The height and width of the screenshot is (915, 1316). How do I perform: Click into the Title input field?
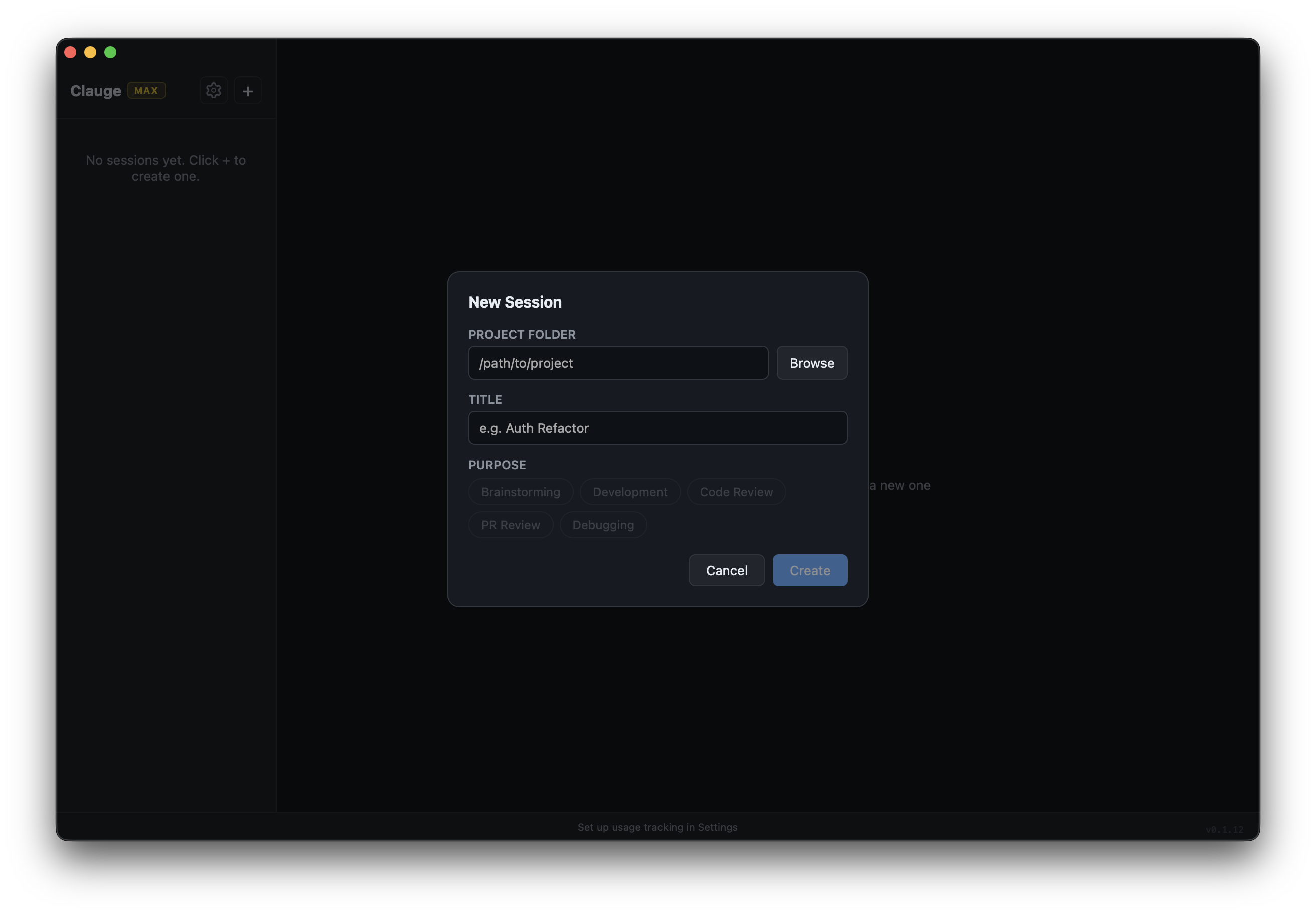tap(657, 428)
